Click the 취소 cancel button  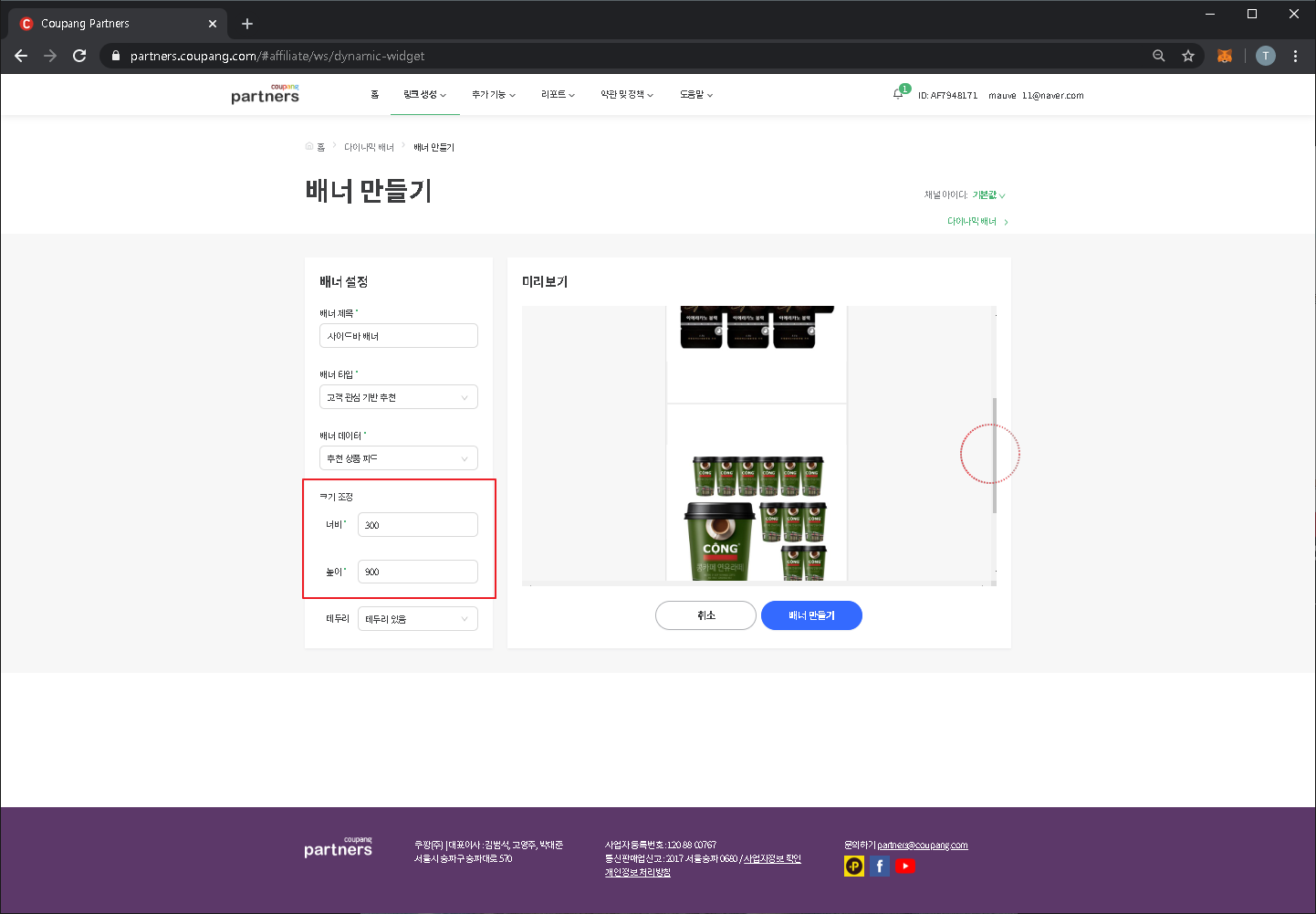(x=705, y=615)
